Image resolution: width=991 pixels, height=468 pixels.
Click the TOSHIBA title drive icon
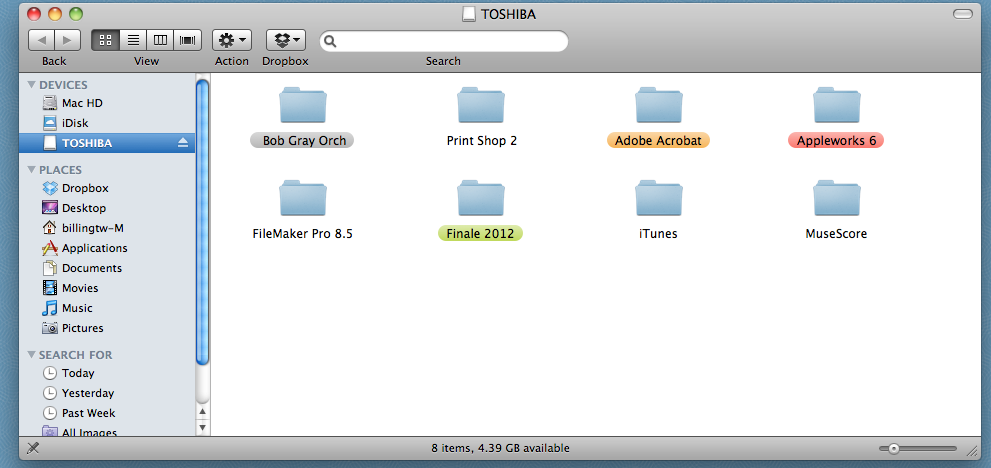pyautogui.click(x=468, y=14)
